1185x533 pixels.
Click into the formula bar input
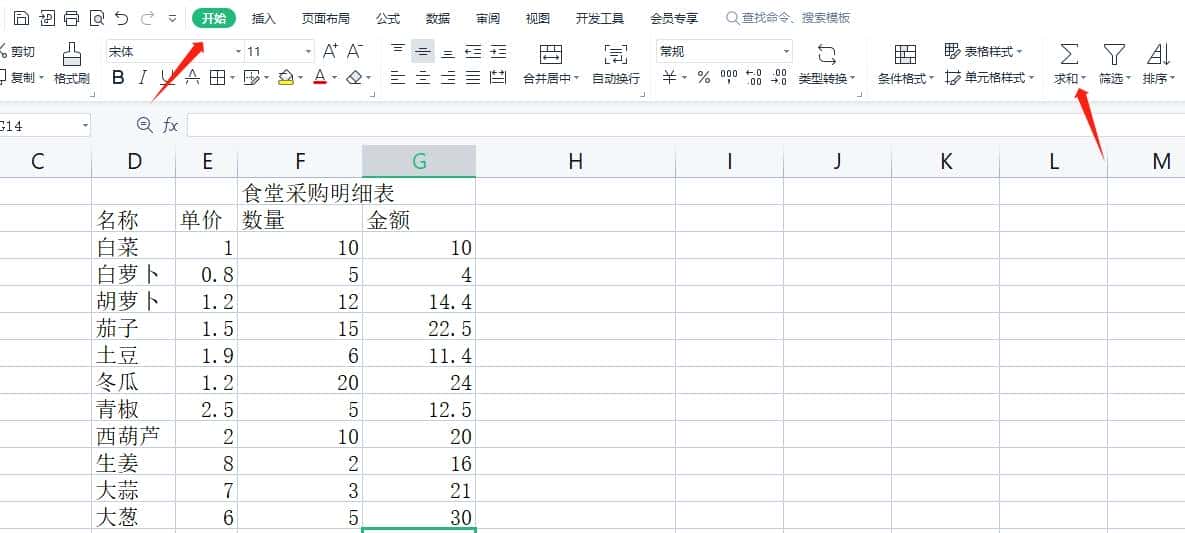(x=685, y=126)
